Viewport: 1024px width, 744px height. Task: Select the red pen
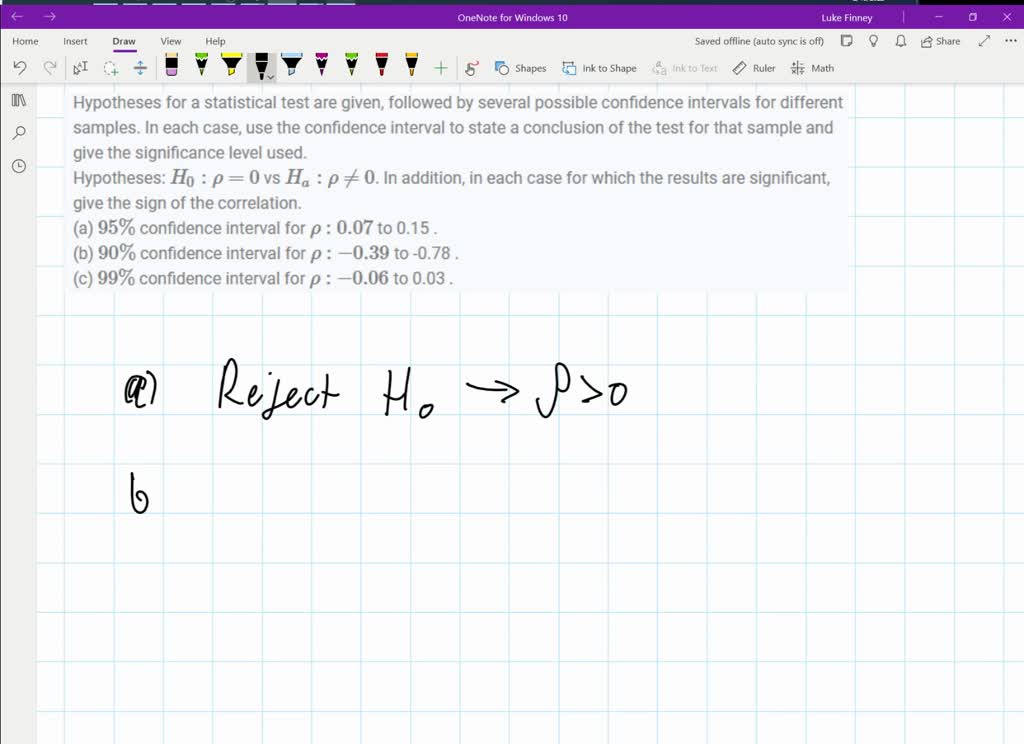coord(381,65)
